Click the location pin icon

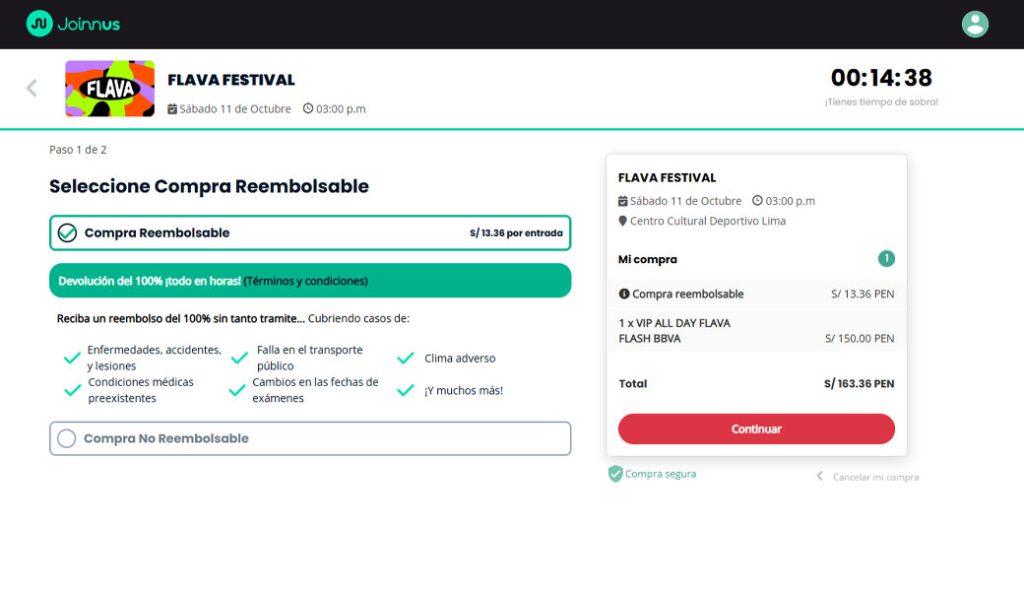[622, 221]
